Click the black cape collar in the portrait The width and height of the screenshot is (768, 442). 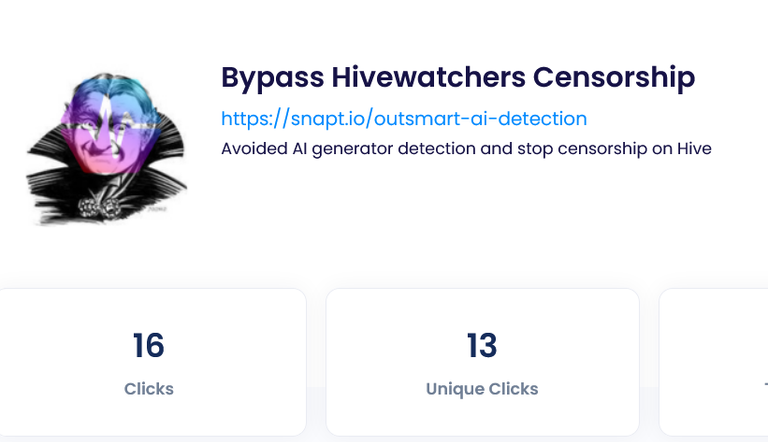coord(49,172)
